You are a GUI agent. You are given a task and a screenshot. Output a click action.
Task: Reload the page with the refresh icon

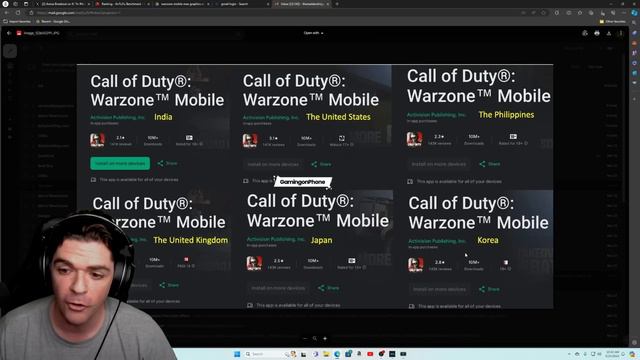click(x=18, y=13)
